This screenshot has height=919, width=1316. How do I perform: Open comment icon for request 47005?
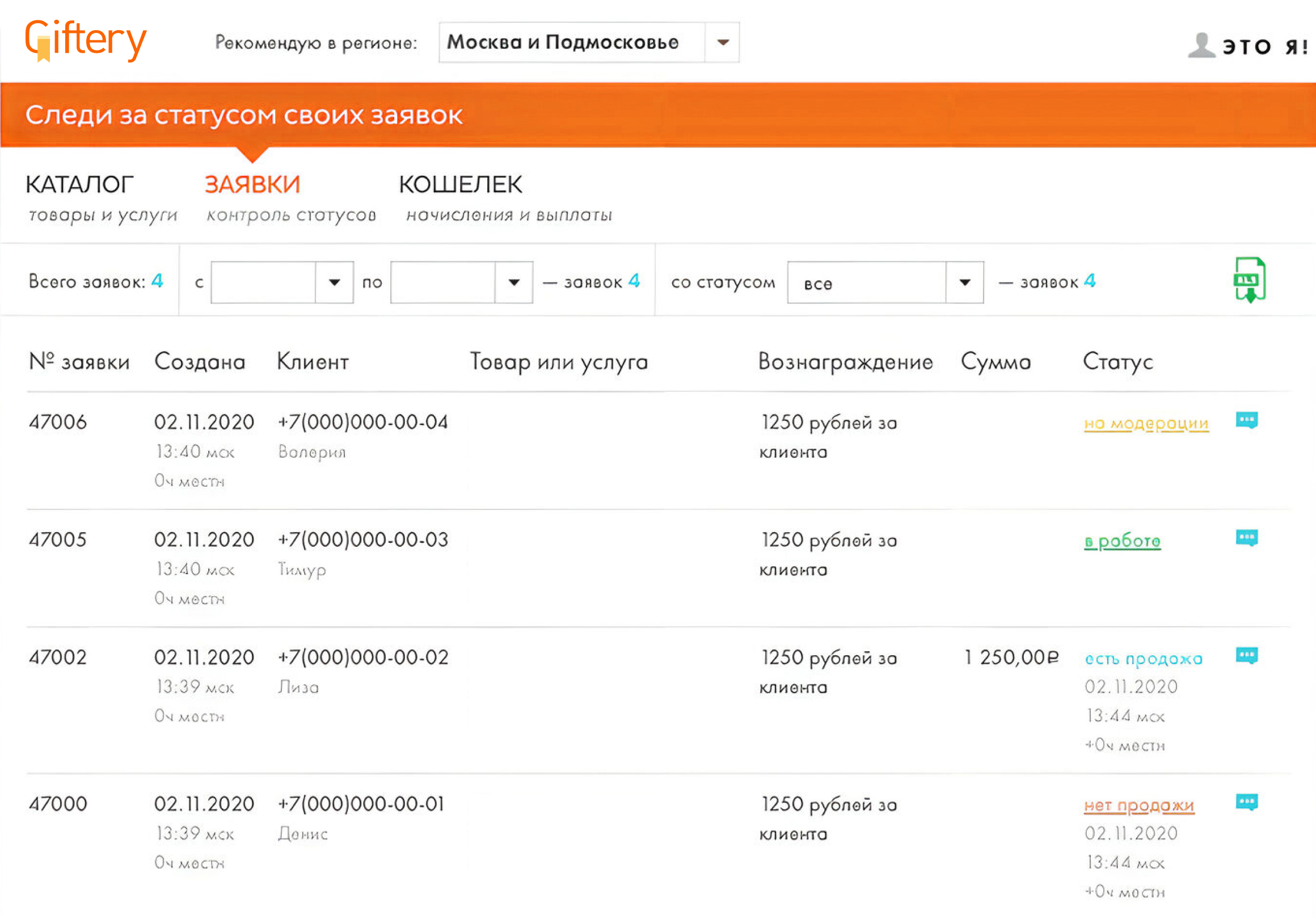point(1247,538)
